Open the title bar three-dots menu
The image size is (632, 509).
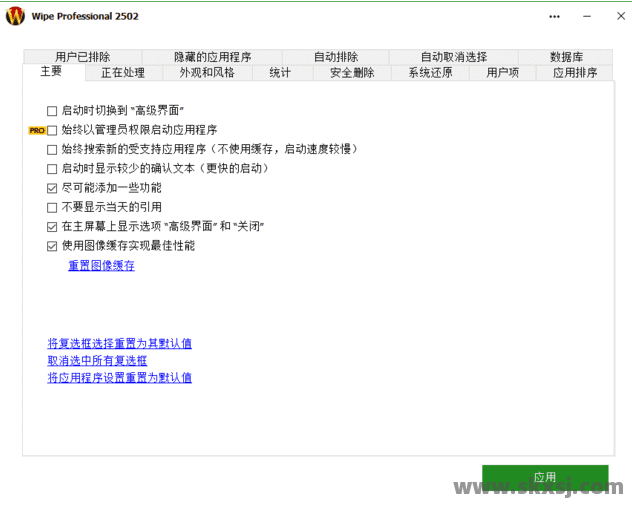(555, 16)
